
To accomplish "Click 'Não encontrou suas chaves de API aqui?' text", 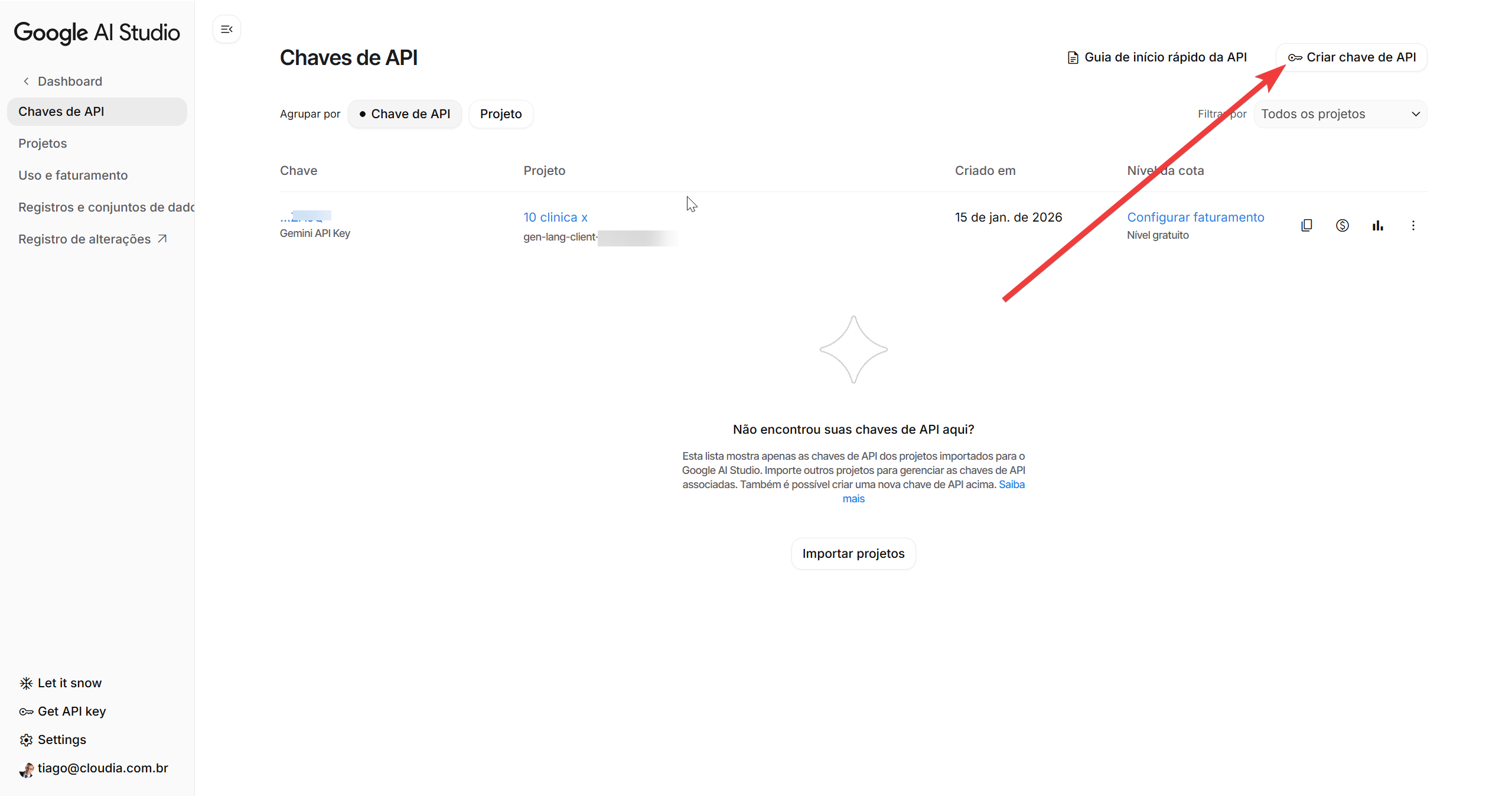I will click(853, 430).
